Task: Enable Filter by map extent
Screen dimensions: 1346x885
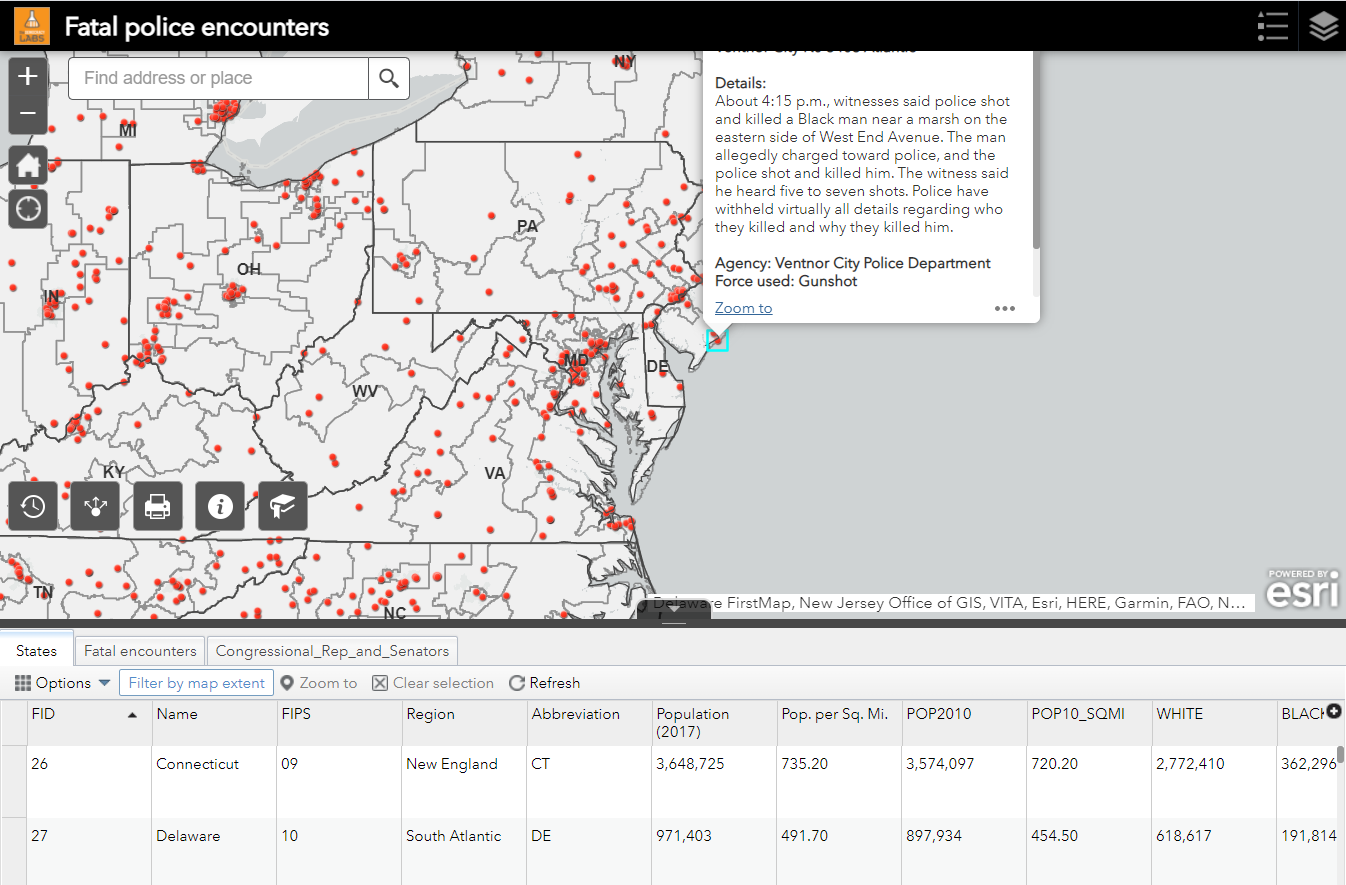Action: coord(196,683)
